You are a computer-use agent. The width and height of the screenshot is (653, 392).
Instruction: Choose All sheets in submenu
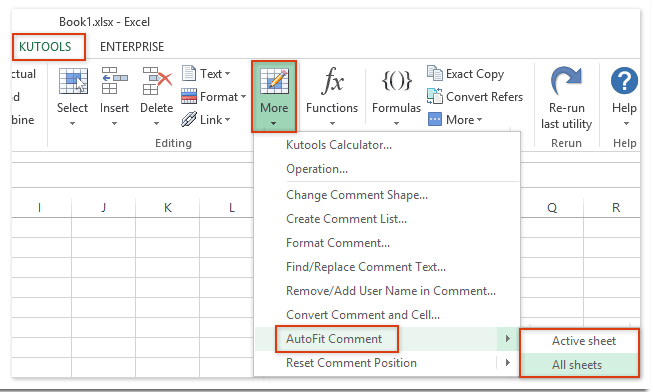coord(577,365)
